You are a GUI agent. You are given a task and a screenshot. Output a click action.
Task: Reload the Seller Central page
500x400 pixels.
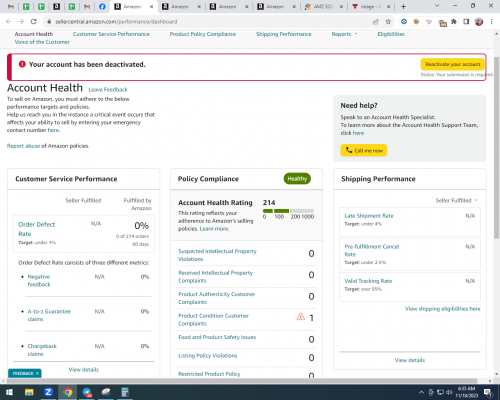[x=34, y=22]
